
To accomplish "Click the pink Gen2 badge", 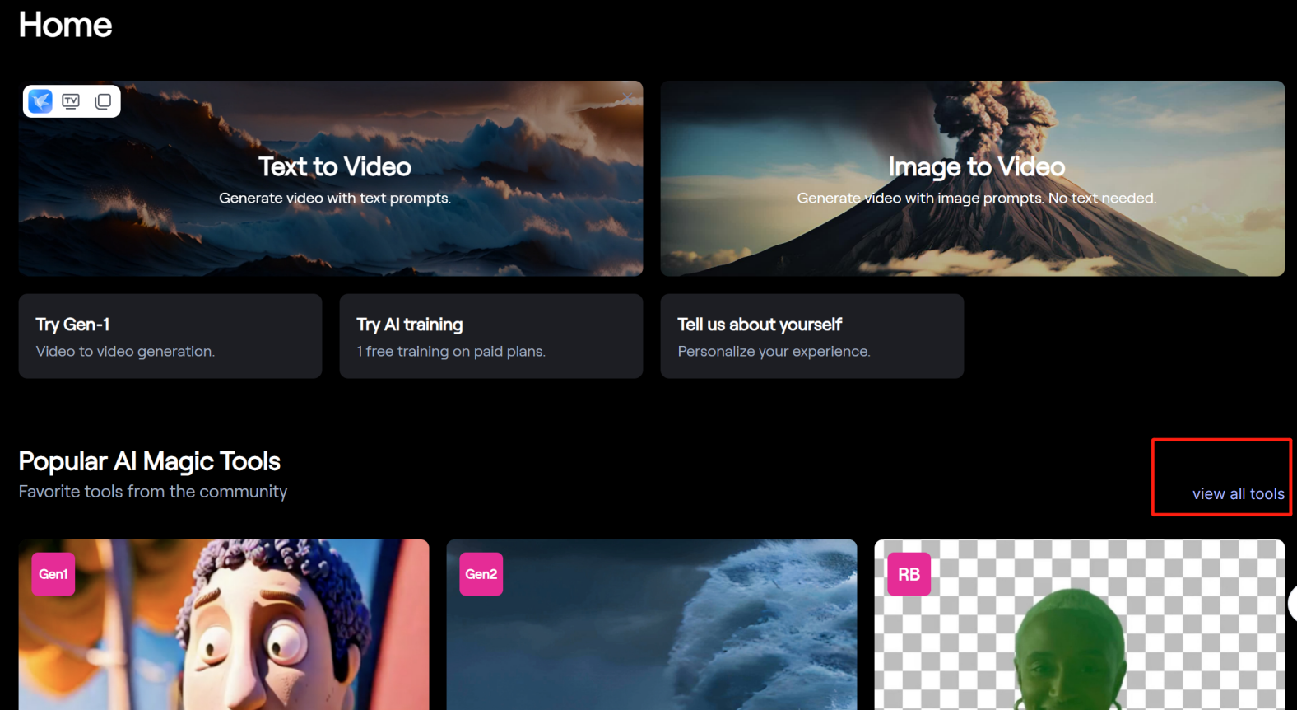I will (x=481, y=574).
